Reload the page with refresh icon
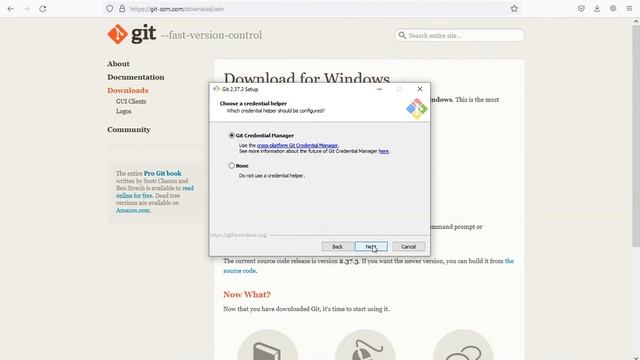This screenshot has width=640, height=360. [x=43, y=9]
